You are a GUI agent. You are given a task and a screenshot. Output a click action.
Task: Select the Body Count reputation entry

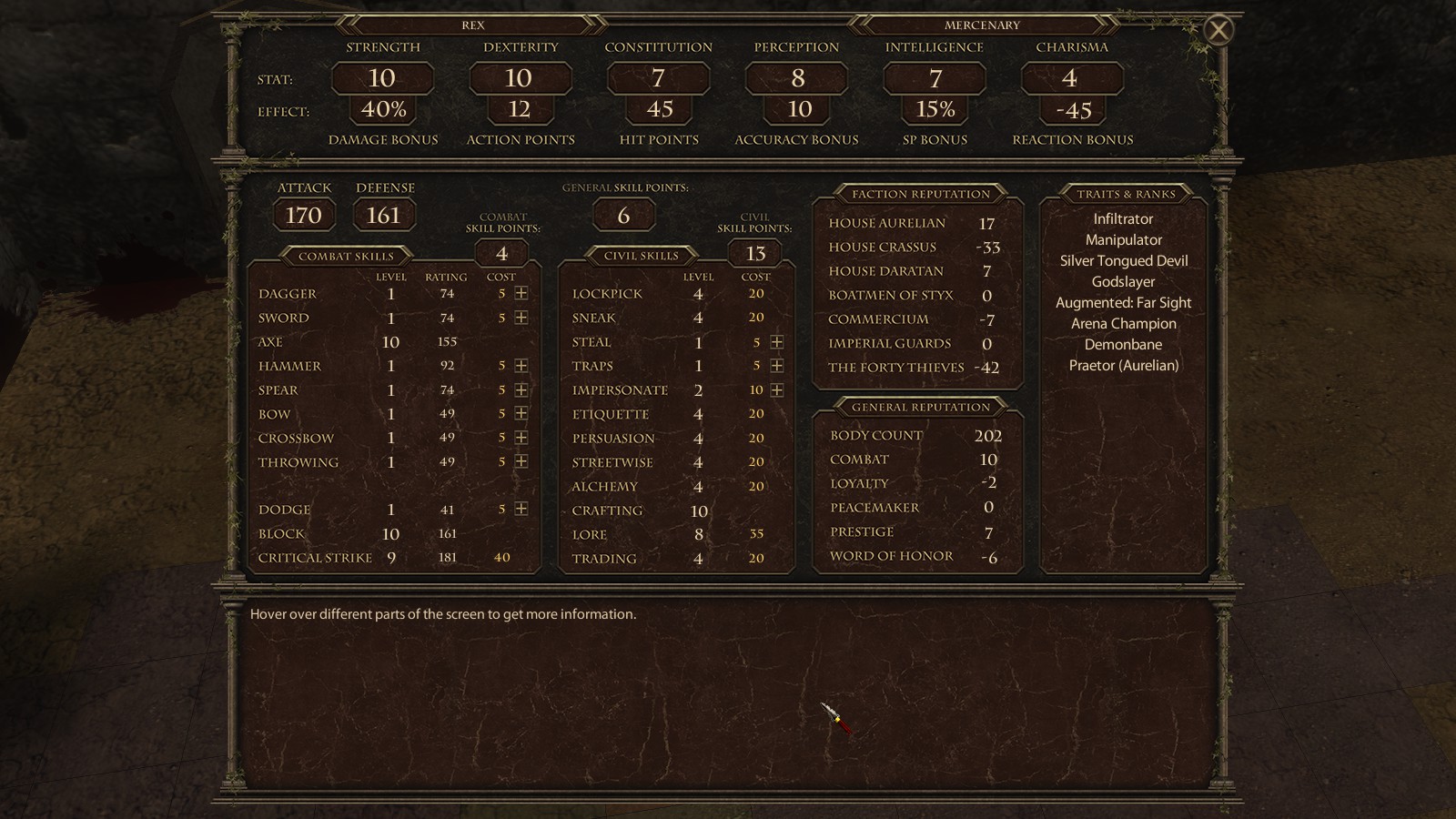876,436
